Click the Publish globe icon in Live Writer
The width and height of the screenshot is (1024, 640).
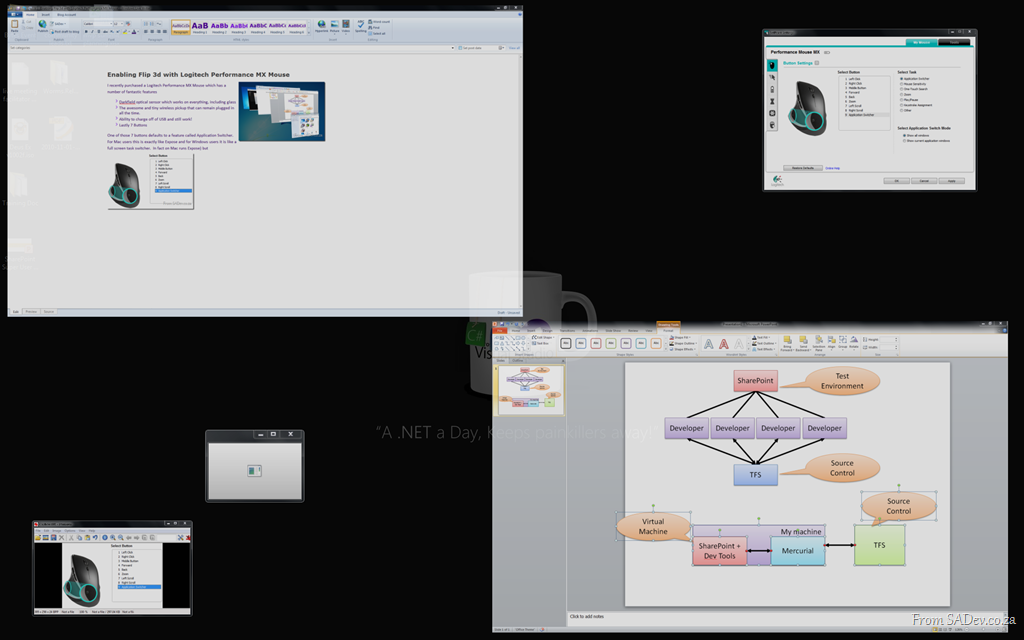click(x=42, y=25)
